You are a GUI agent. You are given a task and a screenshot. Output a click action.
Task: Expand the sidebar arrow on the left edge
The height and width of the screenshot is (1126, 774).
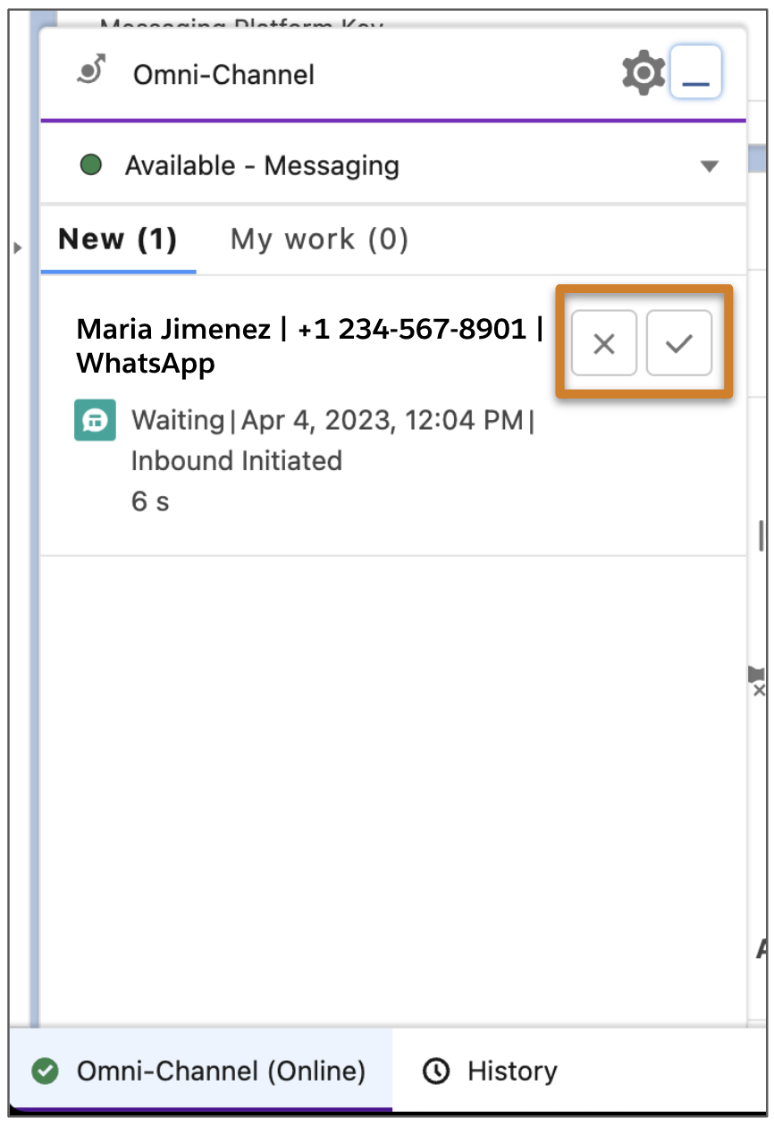17,248
